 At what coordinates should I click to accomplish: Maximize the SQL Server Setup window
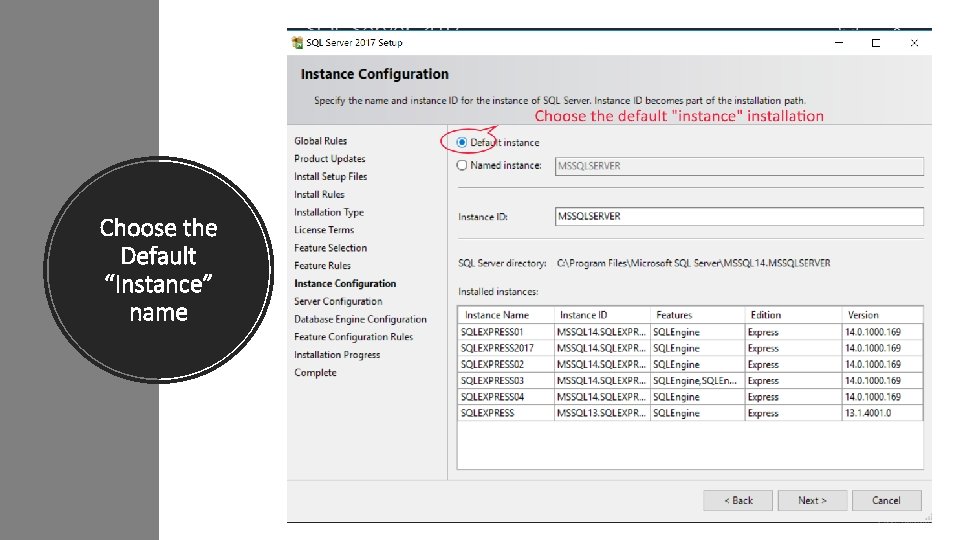pos(876,43)
